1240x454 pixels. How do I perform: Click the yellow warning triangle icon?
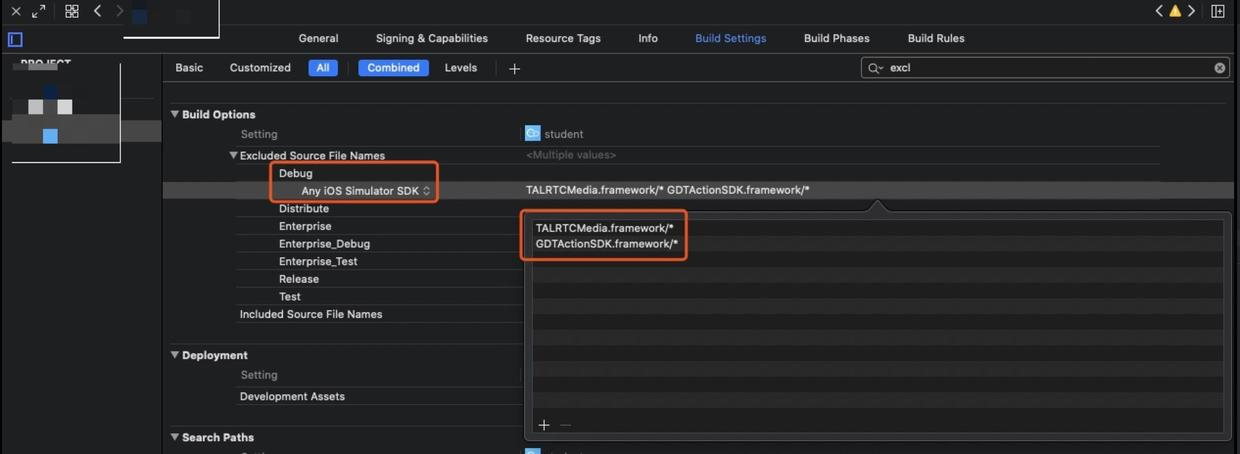point(1175,11)
